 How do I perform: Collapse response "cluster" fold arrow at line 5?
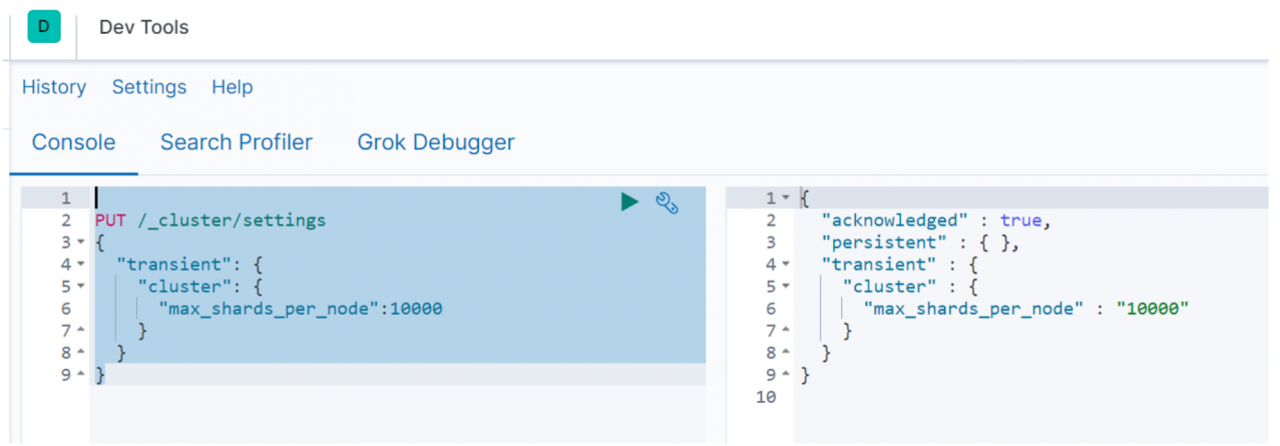pyautogui.click(x=785, y=287)
